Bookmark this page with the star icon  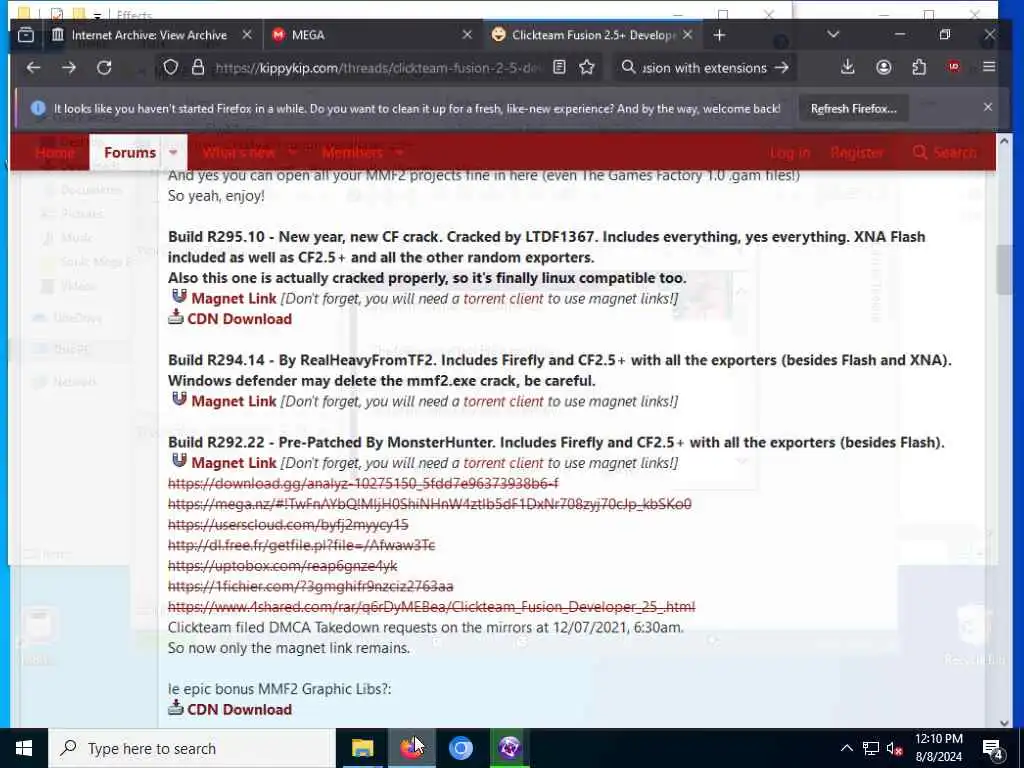point(586,67)
